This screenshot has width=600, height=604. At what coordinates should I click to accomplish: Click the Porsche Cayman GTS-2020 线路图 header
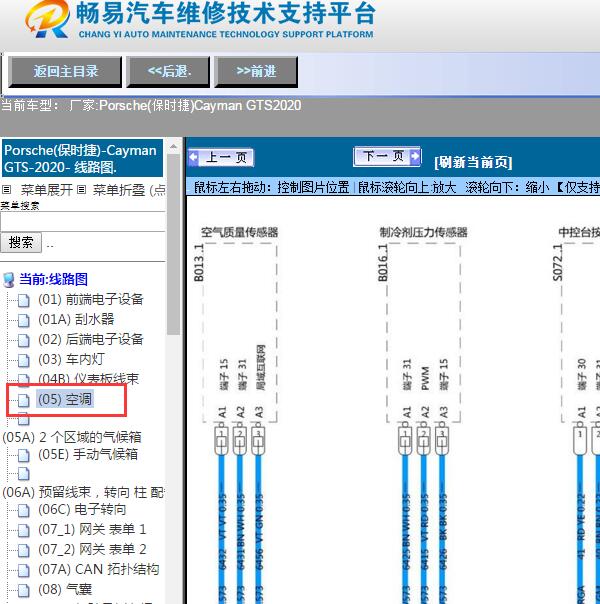82,158
